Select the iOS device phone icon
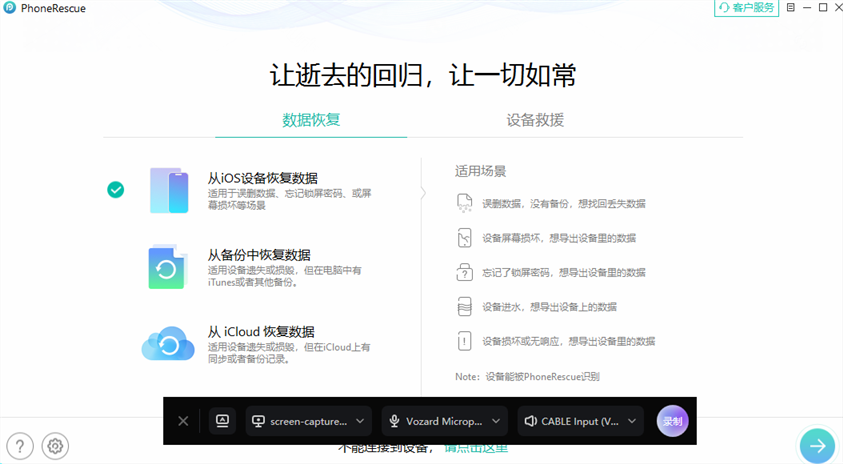Screen dimensions: 843x464 click(169, 190)
